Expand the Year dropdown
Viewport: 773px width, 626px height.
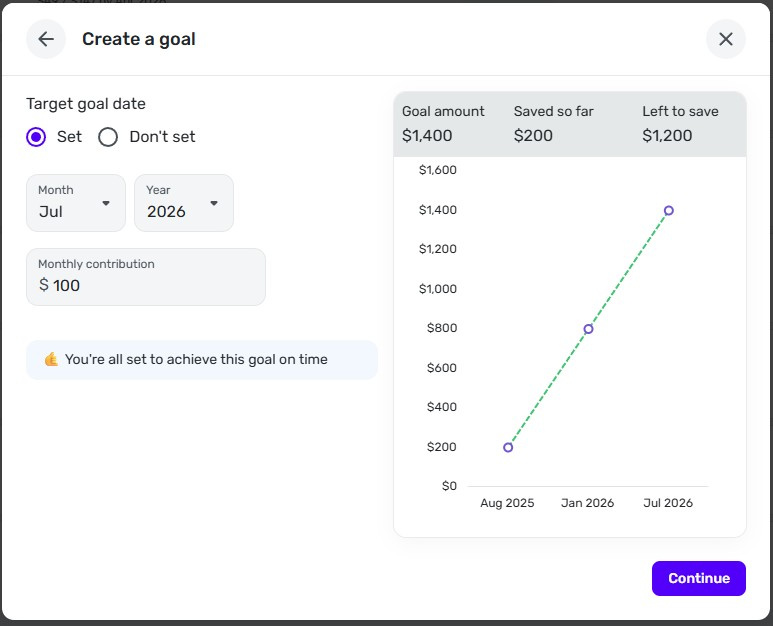tap(184, 203)
